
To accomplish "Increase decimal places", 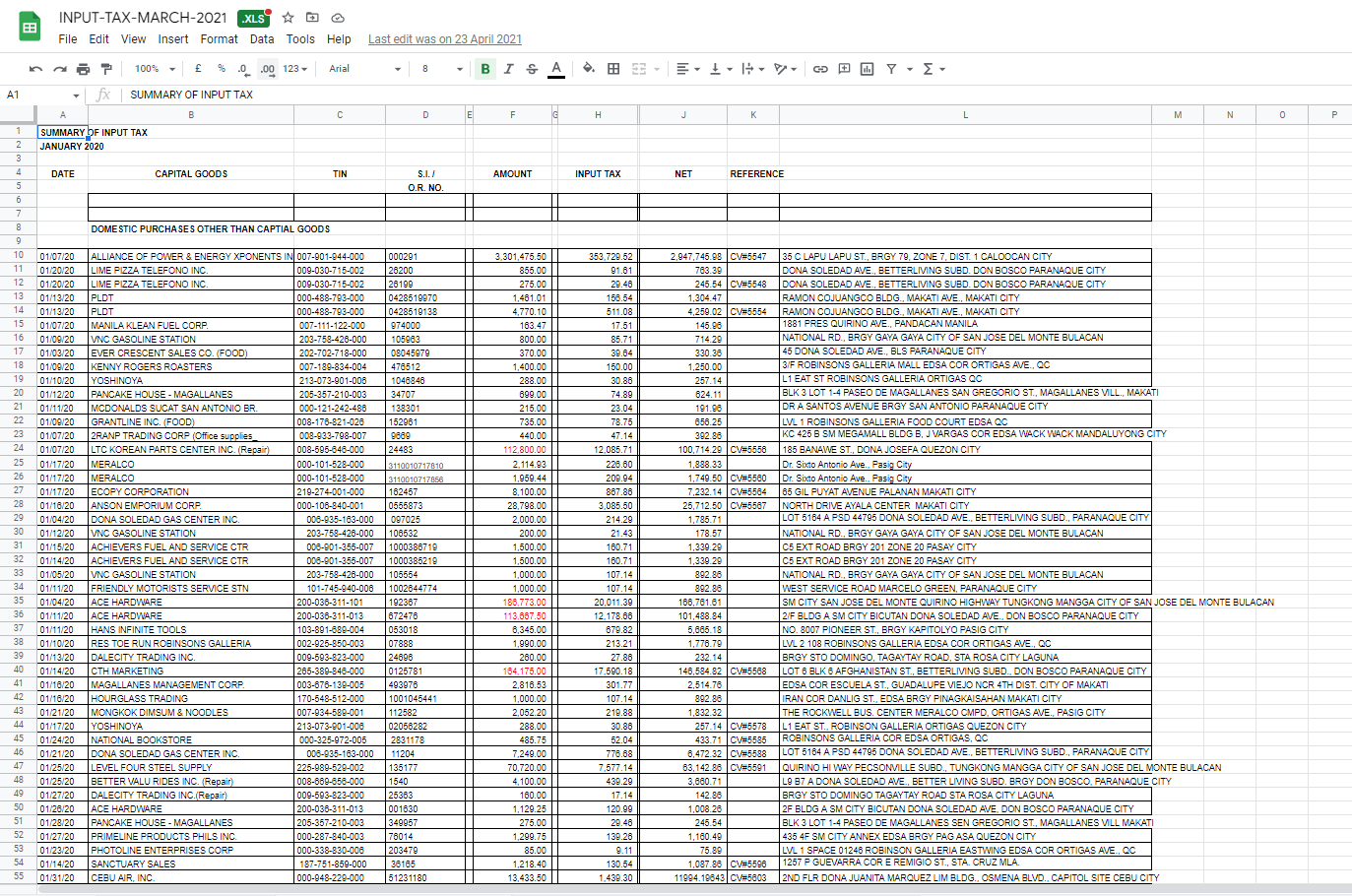I will (x=267, y=69).
